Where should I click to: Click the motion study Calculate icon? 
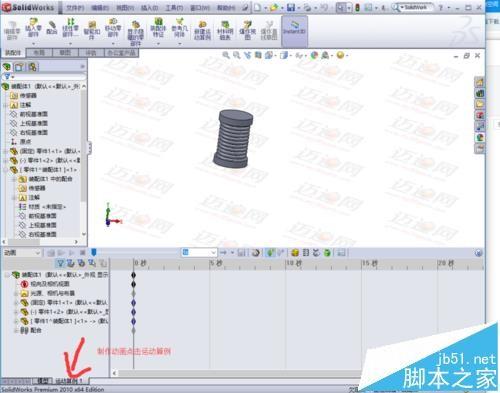(51, 253)
